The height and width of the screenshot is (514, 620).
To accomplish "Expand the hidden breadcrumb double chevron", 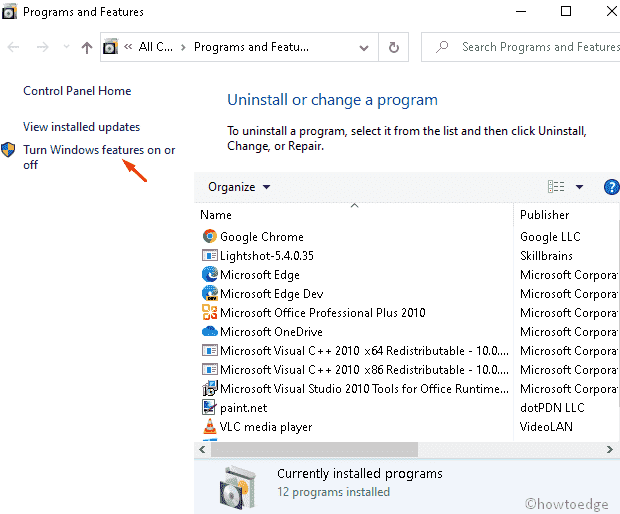I will (128, 47).
